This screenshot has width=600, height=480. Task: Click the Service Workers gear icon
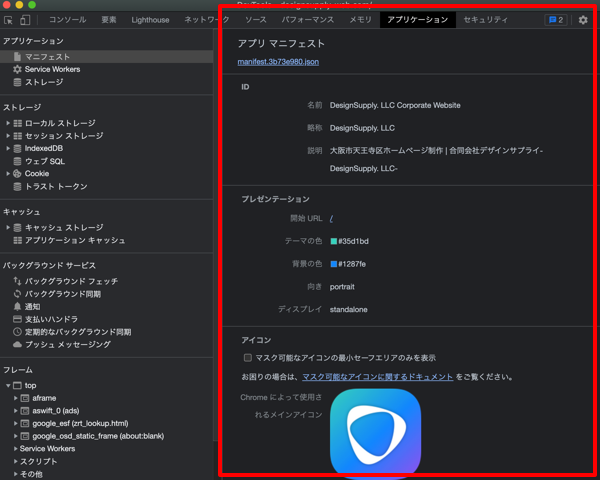(17, 69)
